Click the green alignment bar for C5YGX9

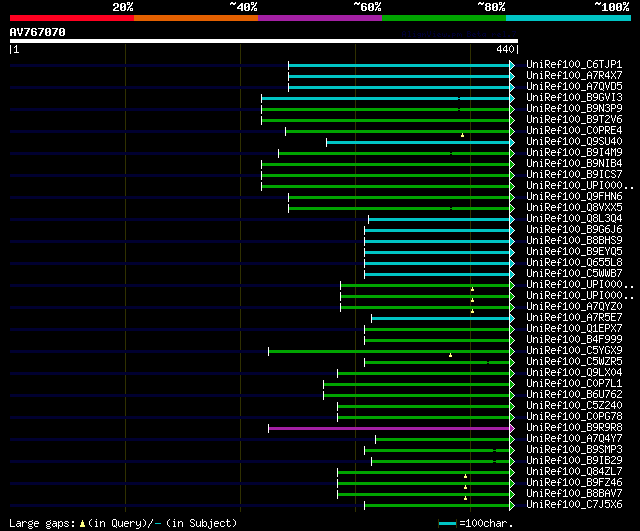(x=389, y=351)
